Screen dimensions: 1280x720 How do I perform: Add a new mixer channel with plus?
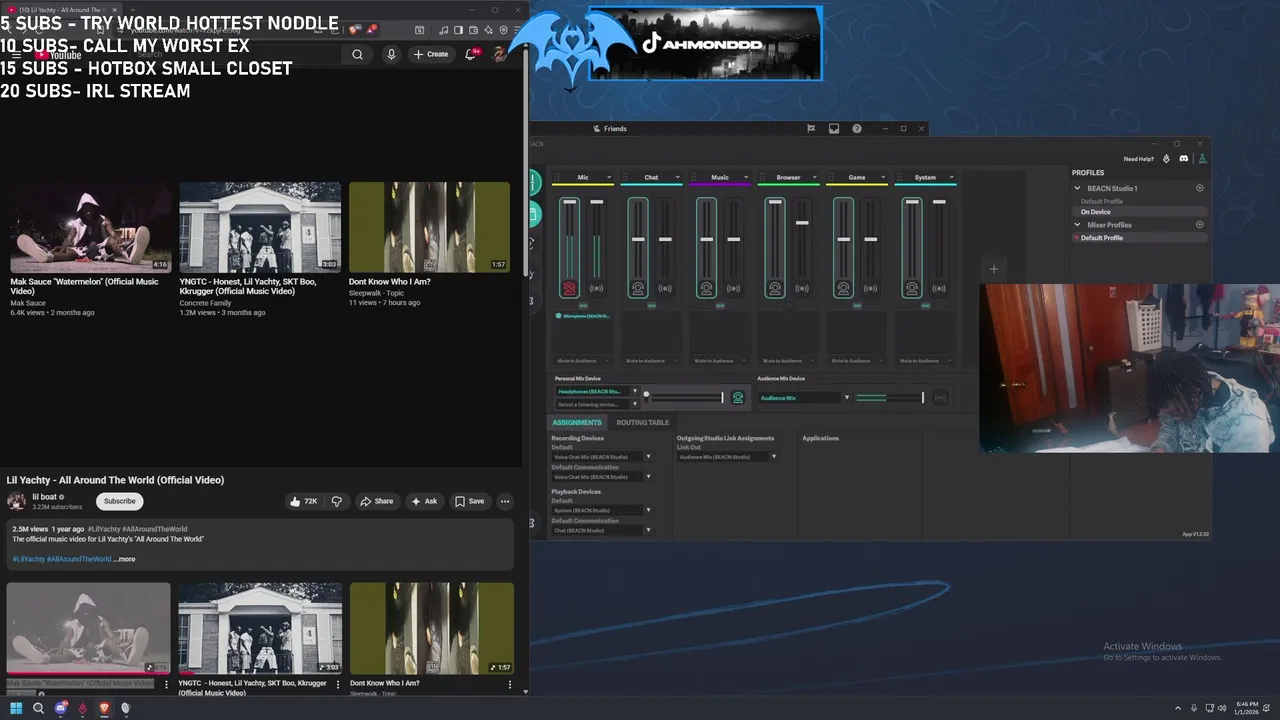(x=993, y=269)
